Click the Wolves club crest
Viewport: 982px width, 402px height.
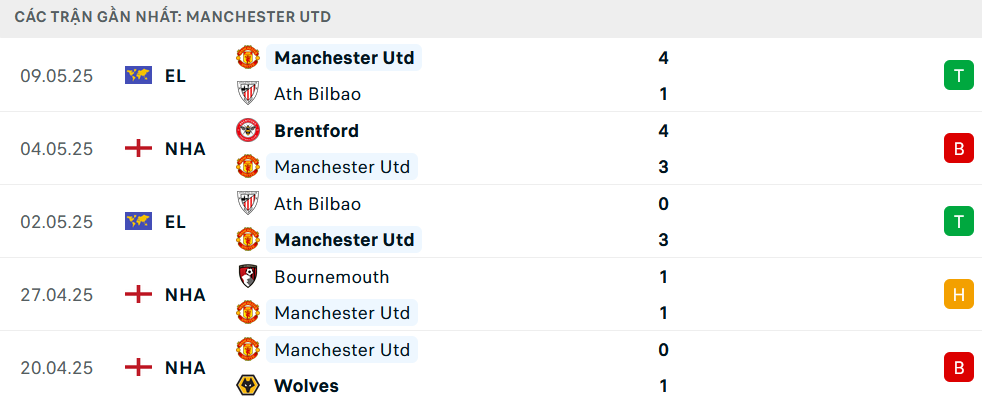pyautogui.click(x=247, y=386)
